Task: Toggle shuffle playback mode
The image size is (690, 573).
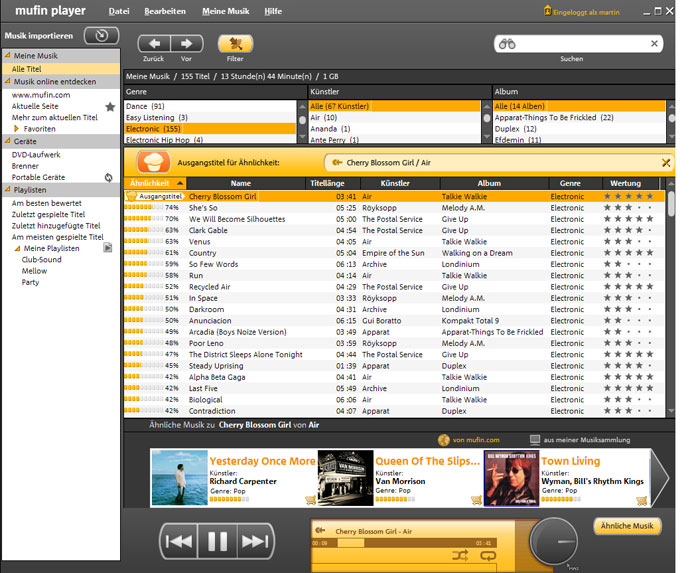Action: (x=460, y=554)
